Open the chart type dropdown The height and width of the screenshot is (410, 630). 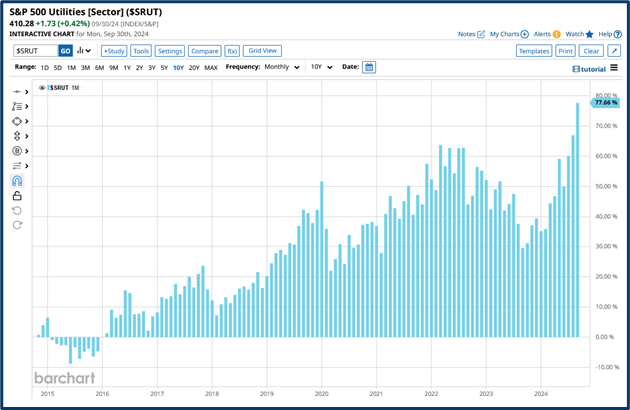point(84,50)
